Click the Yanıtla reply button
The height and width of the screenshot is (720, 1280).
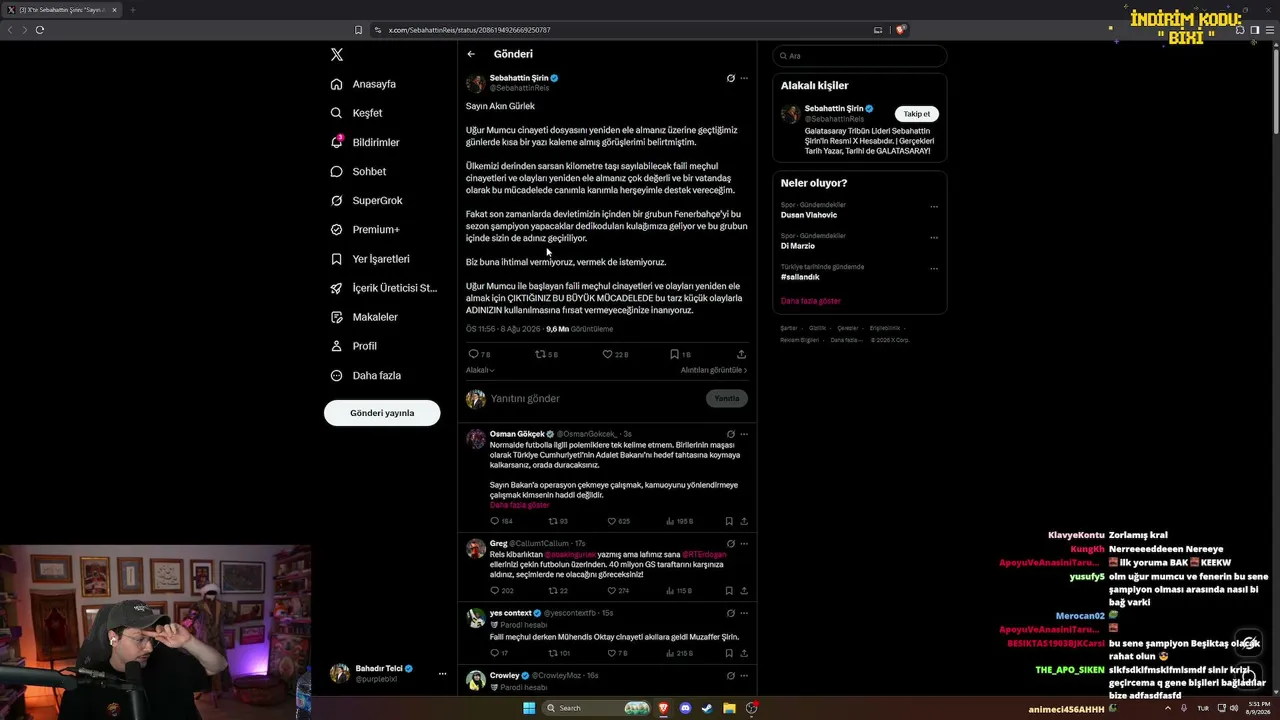[x=727, y=398]
